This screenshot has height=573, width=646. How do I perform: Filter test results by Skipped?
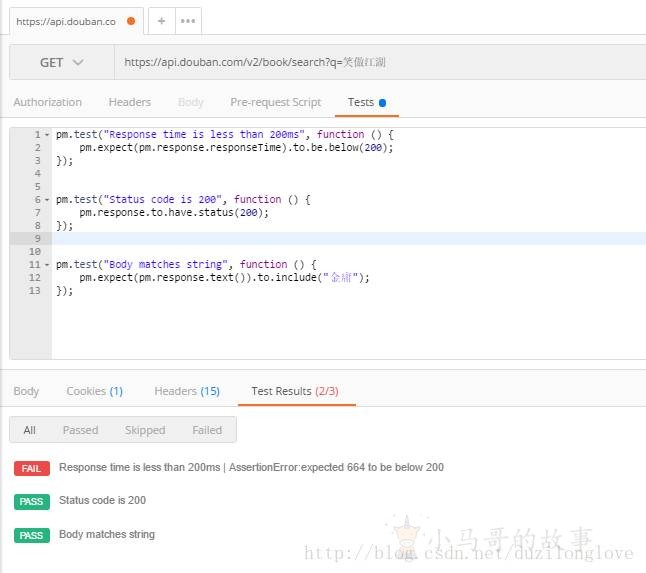145,430
